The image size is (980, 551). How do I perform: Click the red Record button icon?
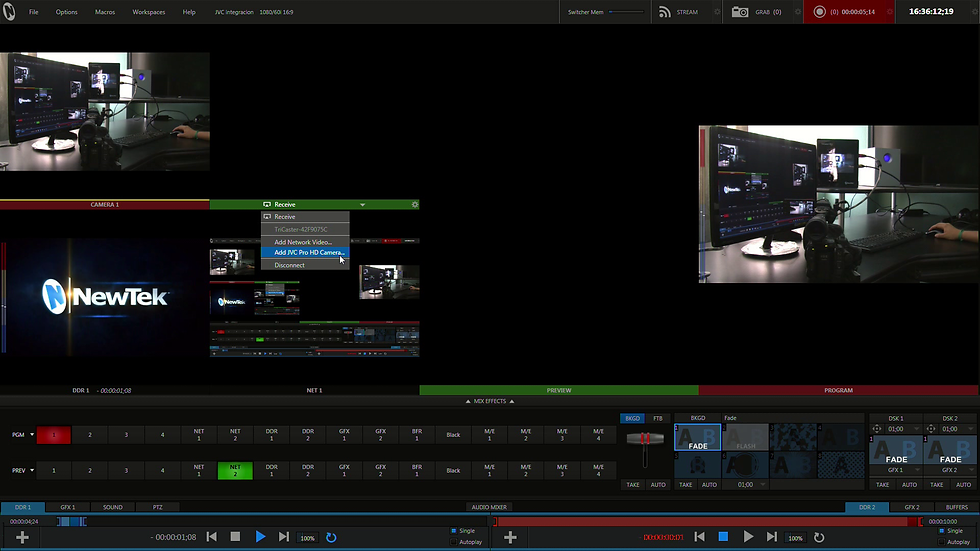point(819,12)
